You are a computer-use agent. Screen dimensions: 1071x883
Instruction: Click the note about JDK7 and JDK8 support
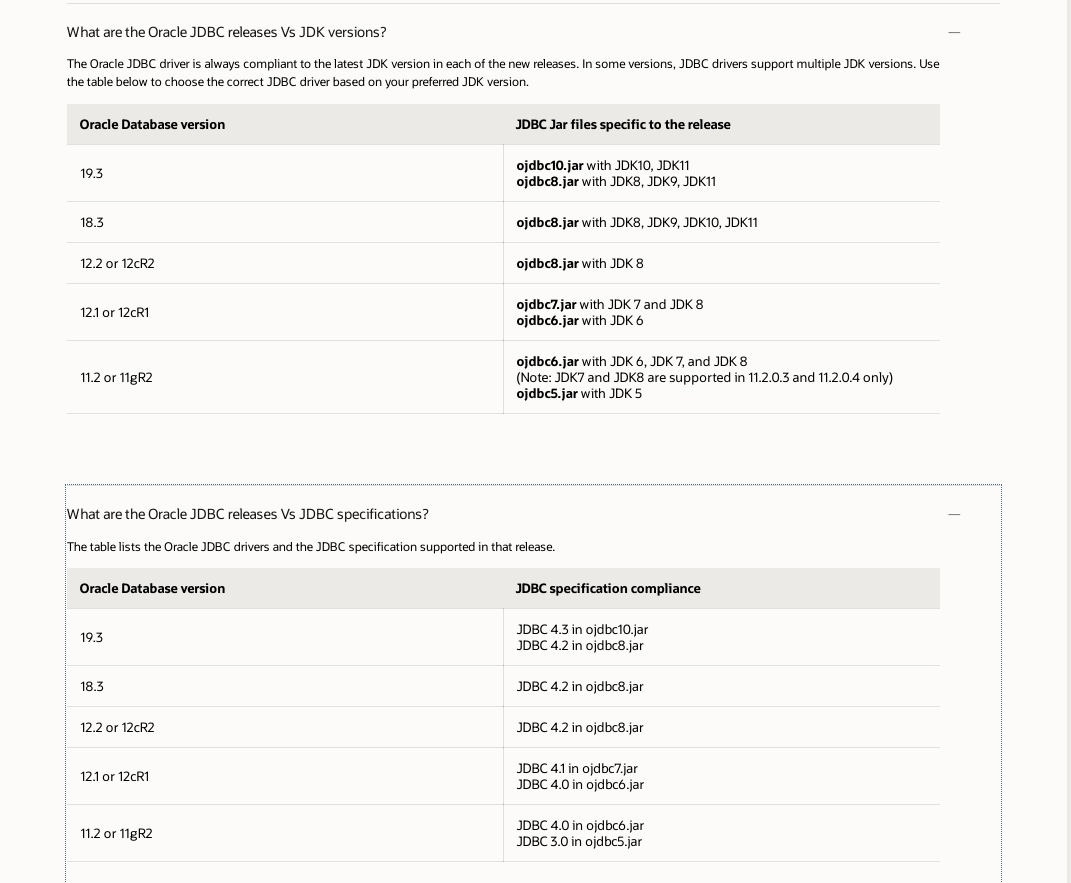point(704,377)
